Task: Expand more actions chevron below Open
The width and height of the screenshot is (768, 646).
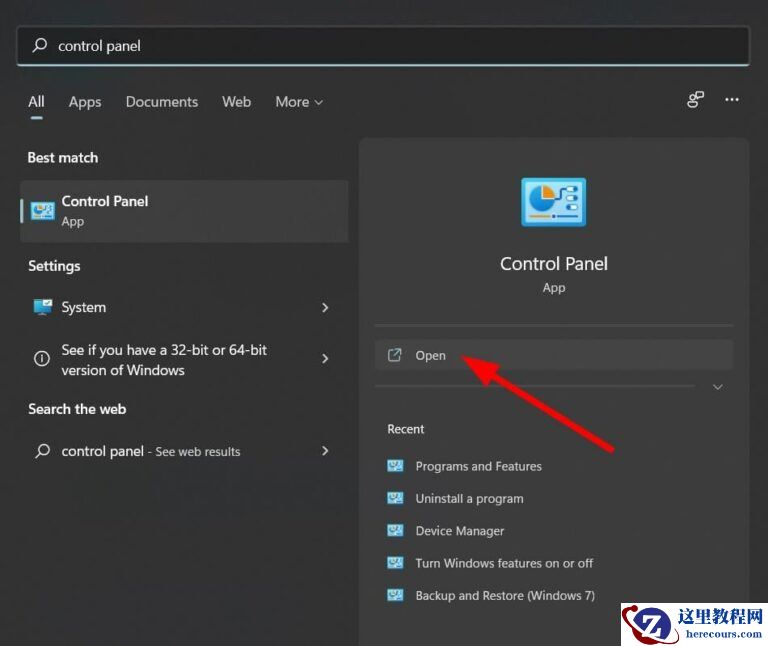Action: (718, 387)
